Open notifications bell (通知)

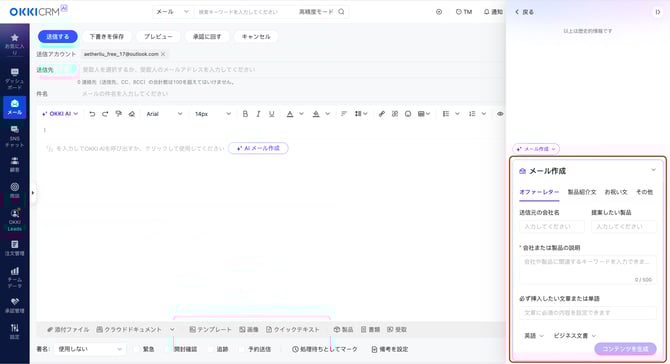493,12
